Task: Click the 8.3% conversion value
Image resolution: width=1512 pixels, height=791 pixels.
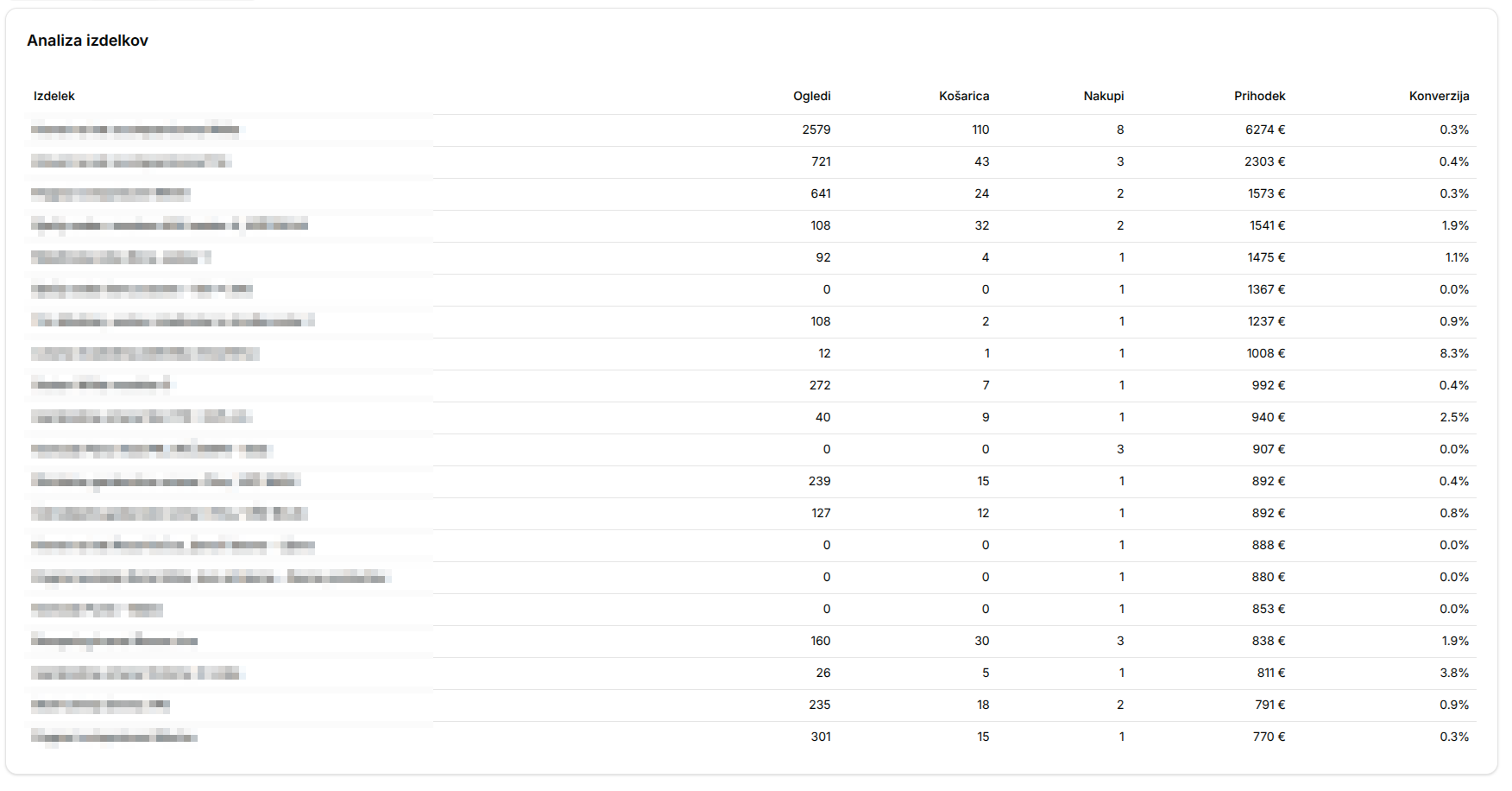Action: point(1453,353)
